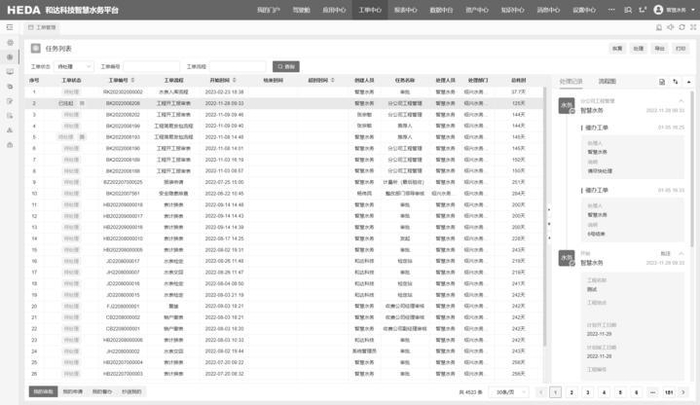Open 我的门户 in top navigation
This screenshot has height=405, width=700.
[268, 10]
